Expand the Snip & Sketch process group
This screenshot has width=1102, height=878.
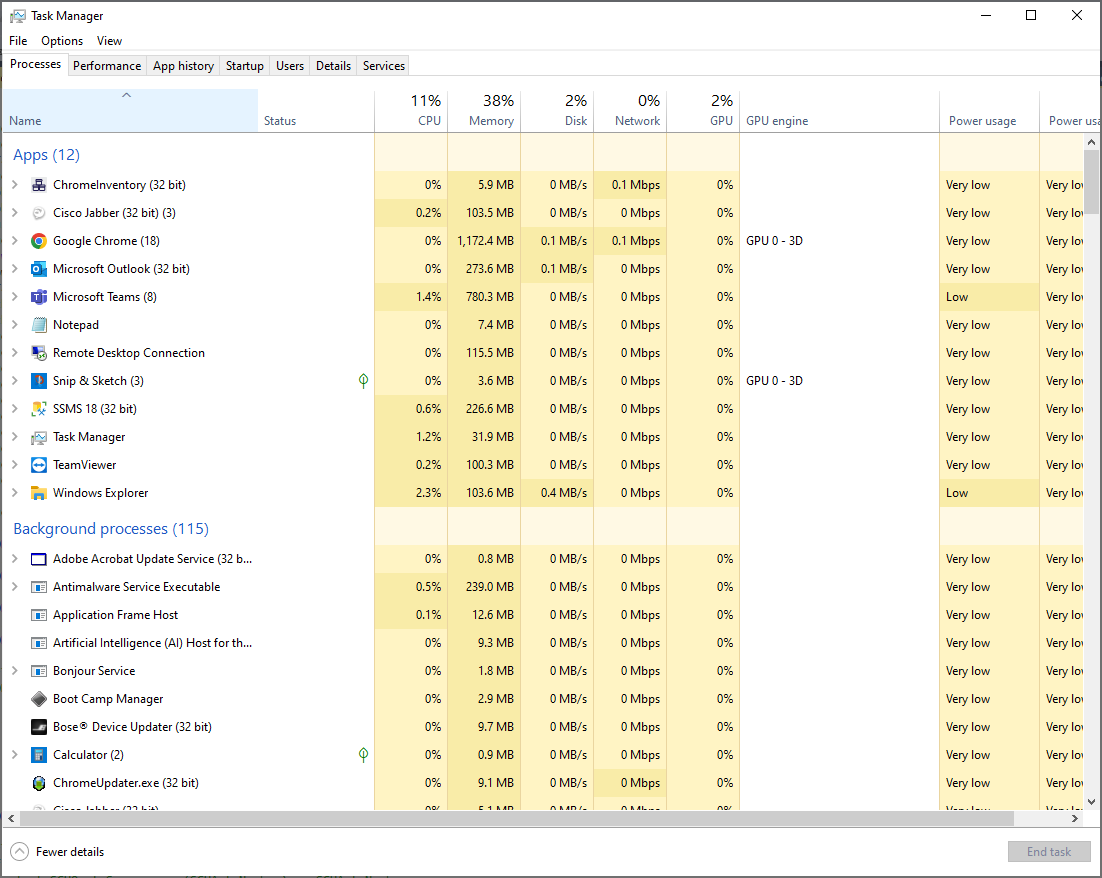pos(15,381)
